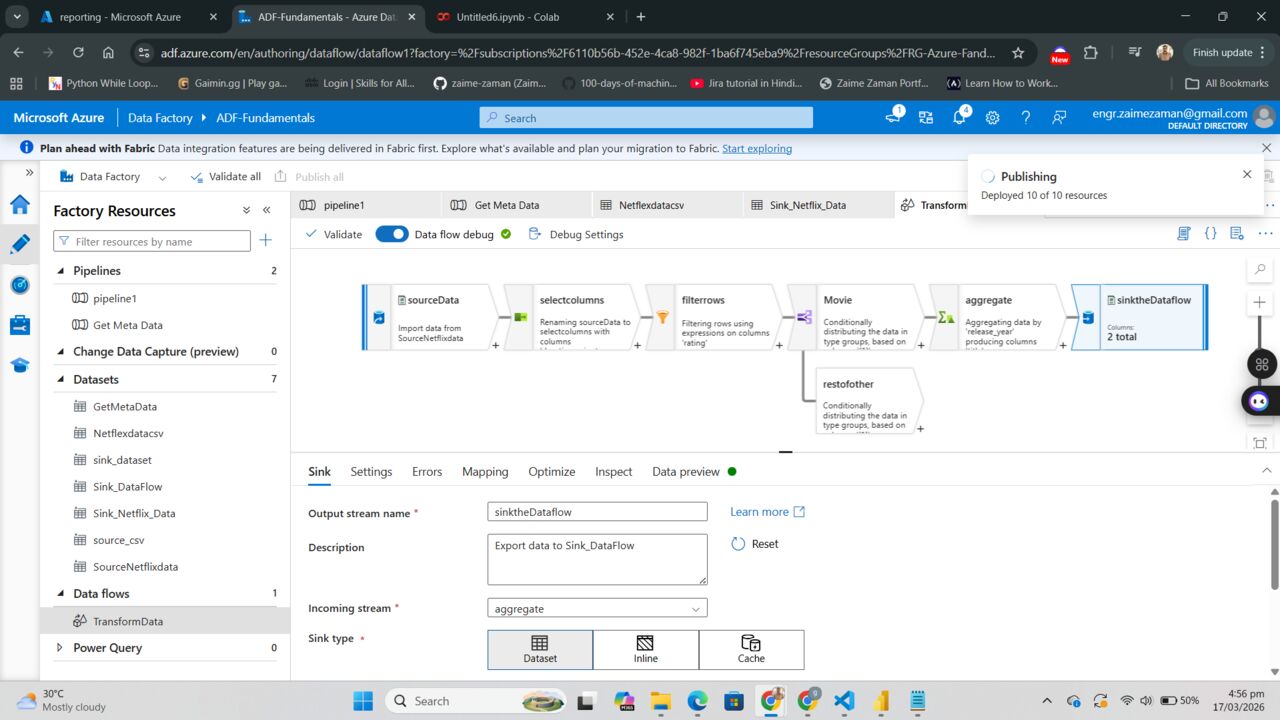The height and width of the screenshot is (720, 1280).
Task: Open the notifications bell
Action: point(959,117)
